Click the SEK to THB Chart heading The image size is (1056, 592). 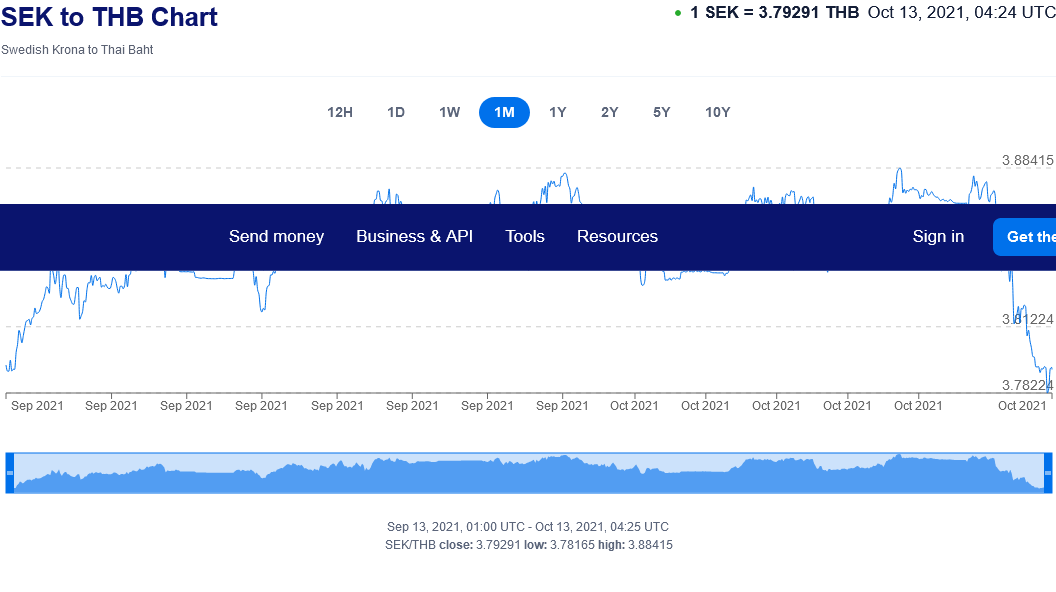pyautogui.click(x=110, y=17)
